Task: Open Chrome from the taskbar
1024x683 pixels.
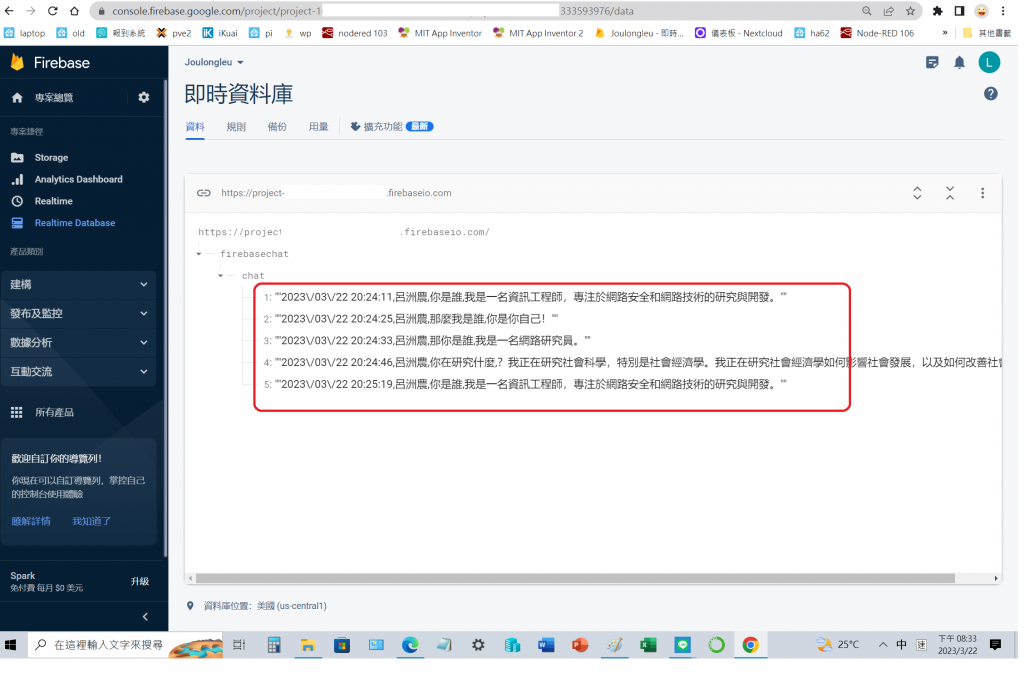Action: 750,645
